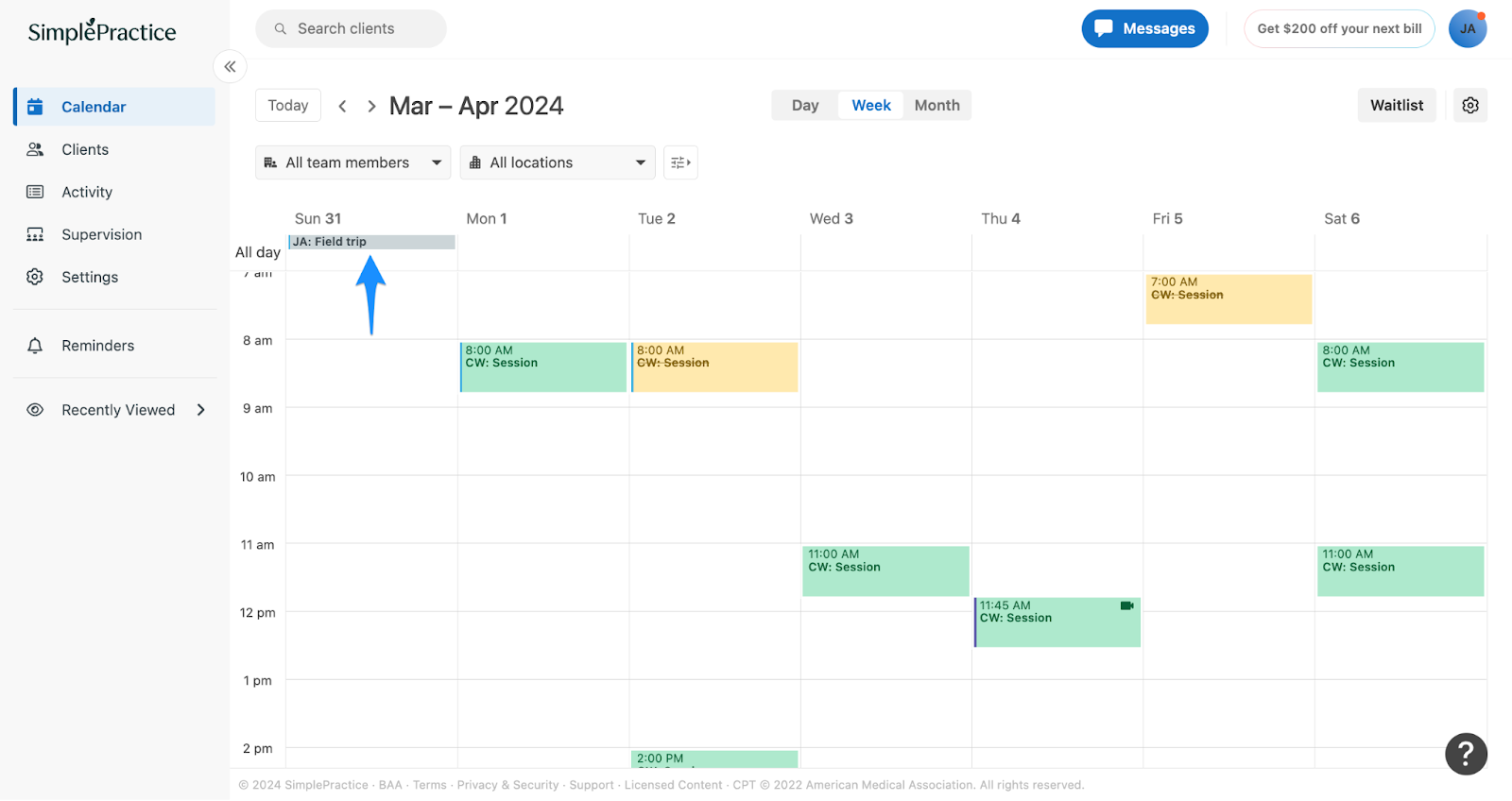Switch calendar to Week view
Viewport: 1512px width, 801px height.
870,106
